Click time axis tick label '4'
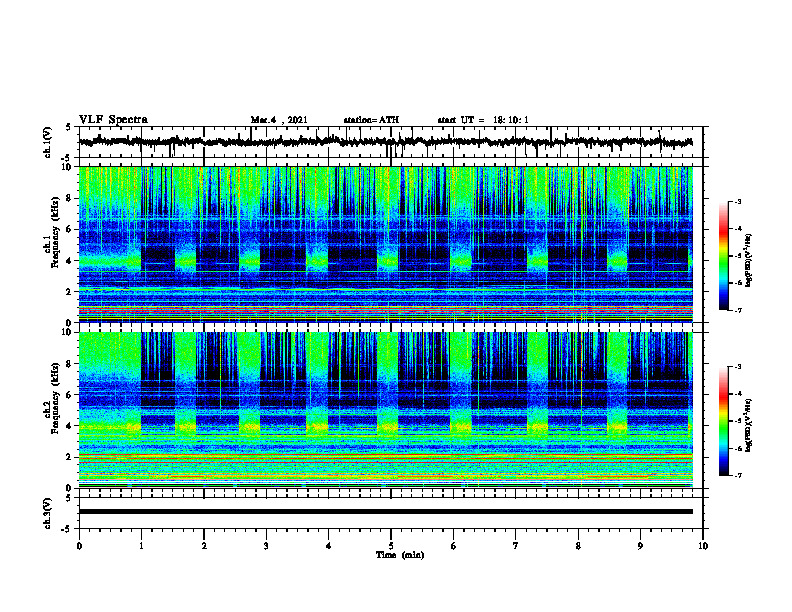 [329, 546]
